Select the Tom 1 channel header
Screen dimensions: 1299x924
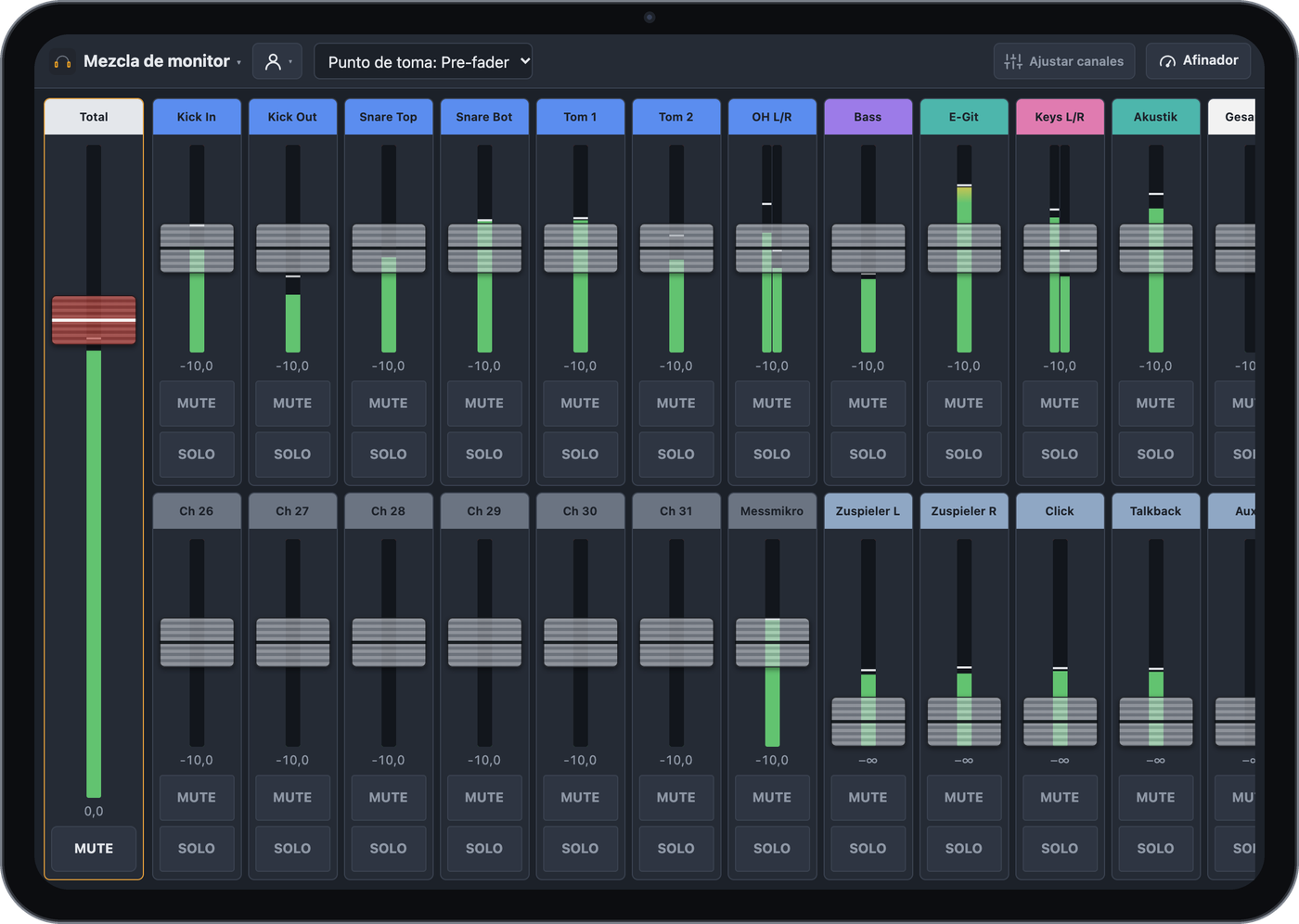tap(580, 117)
